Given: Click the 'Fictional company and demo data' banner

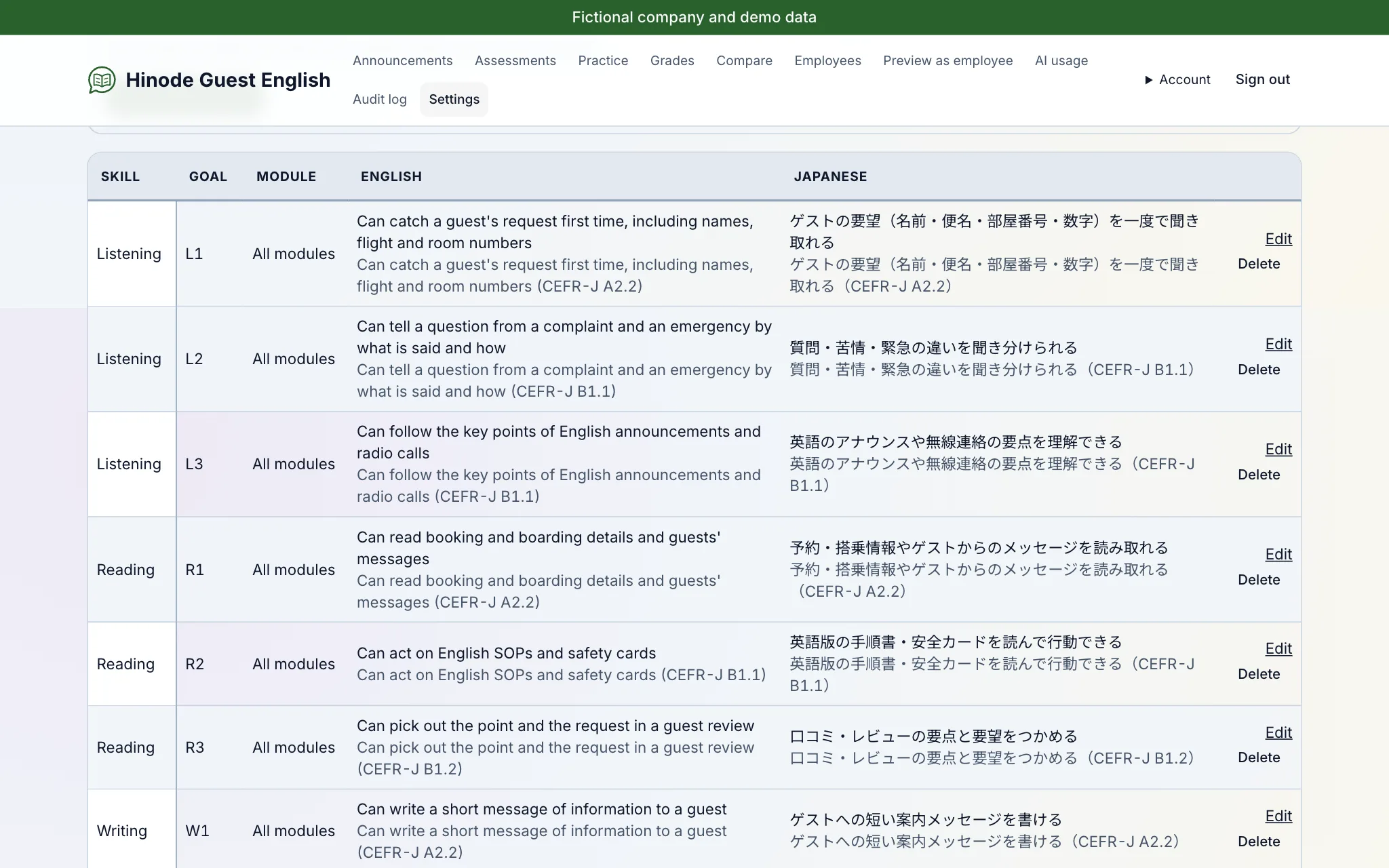Looking at the screenshot, I should click(694, 18).
